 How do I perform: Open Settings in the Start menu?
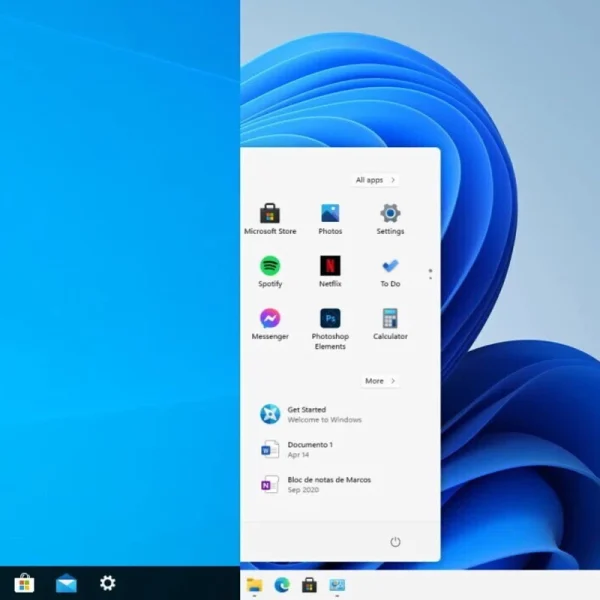390,219
